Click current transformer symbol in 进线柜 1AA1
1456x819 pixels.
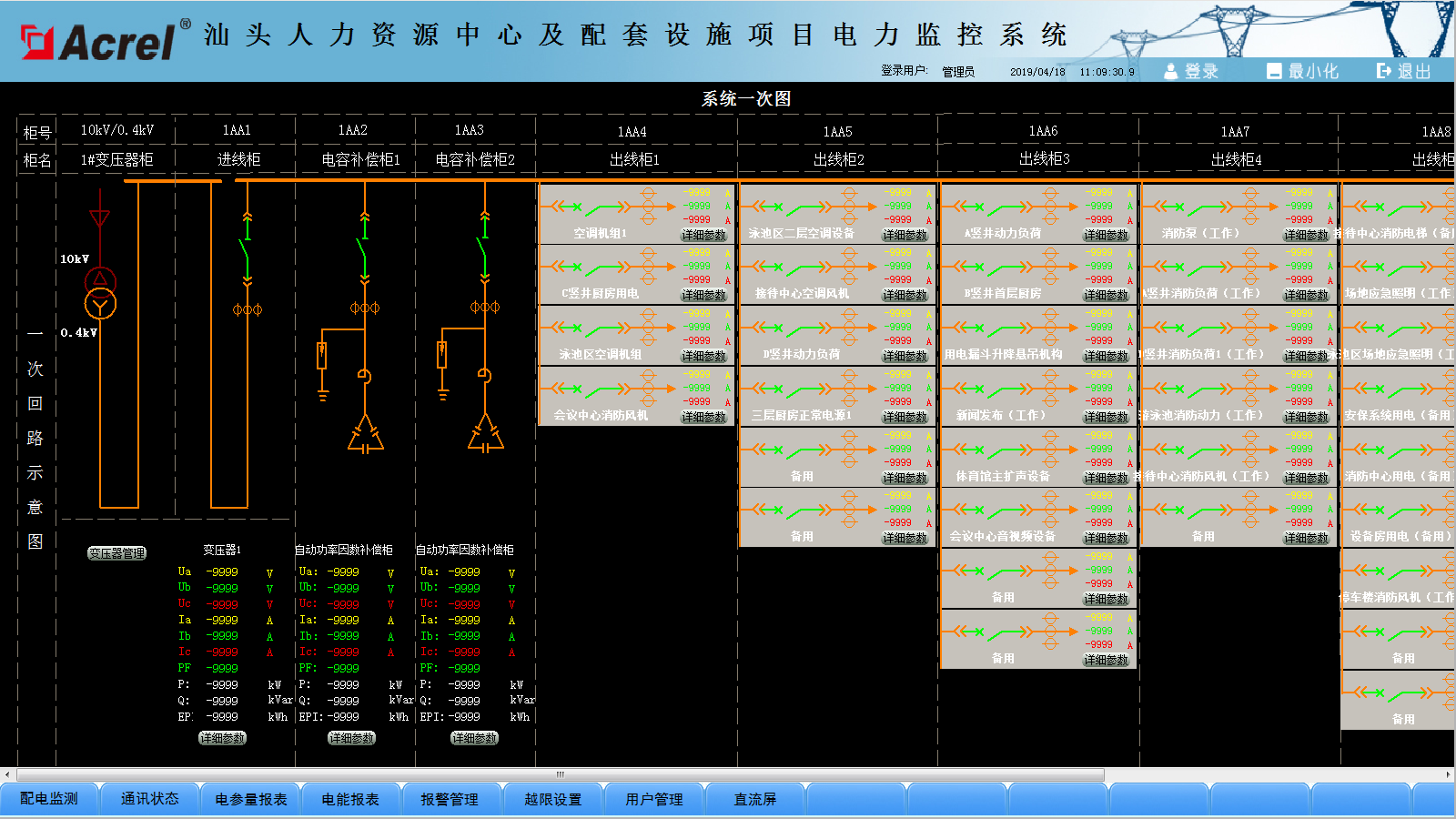coord(248,309)
